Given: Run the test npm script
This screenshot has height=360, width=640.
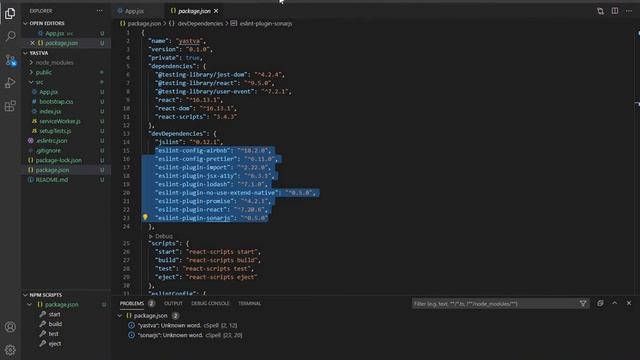Looking at the screenshot, I should click(x=53, y=334).
